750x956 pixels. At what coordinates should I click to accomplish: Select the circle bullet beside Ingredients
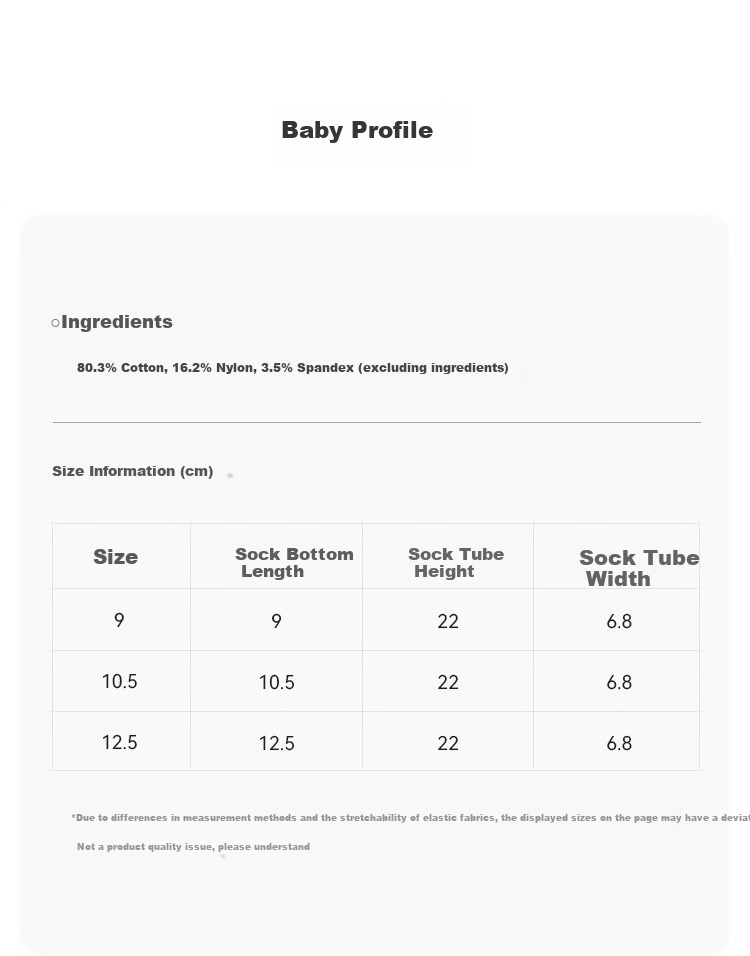point(55,323)
